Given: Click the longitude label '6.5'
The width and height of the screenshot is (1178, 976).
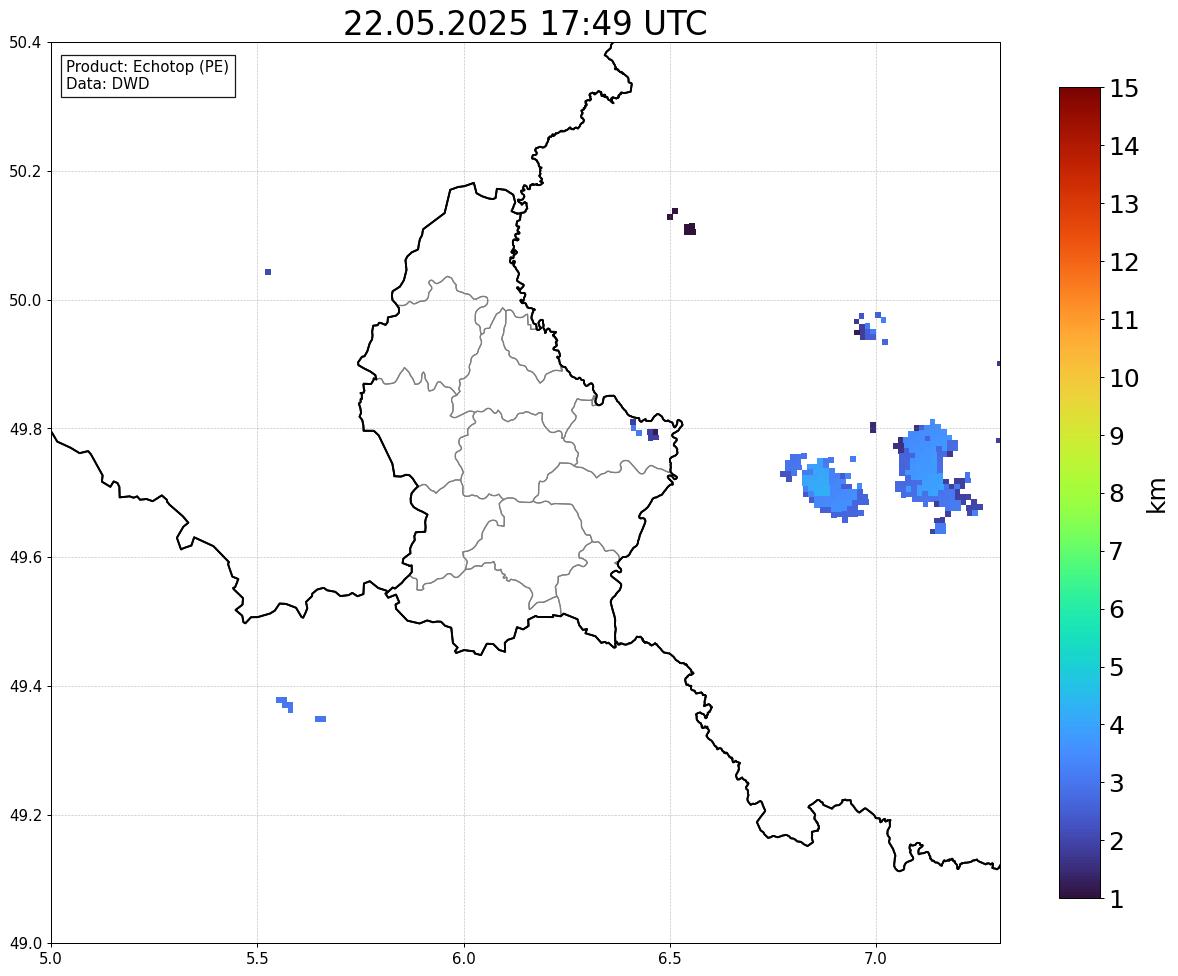Looking at the screenshot, I should pyautogui.click(x=670, y=959).
